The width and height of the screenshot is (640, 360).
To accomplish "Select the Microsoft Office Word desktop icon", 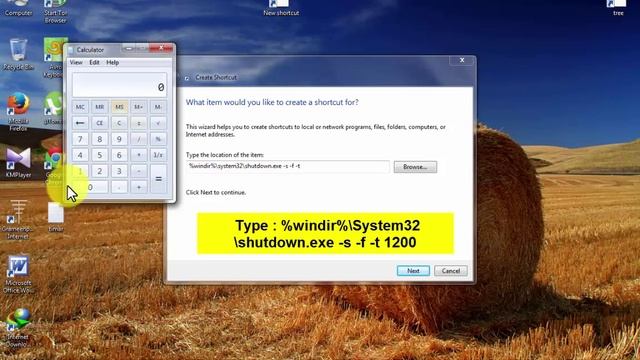I will pos(18,274).
